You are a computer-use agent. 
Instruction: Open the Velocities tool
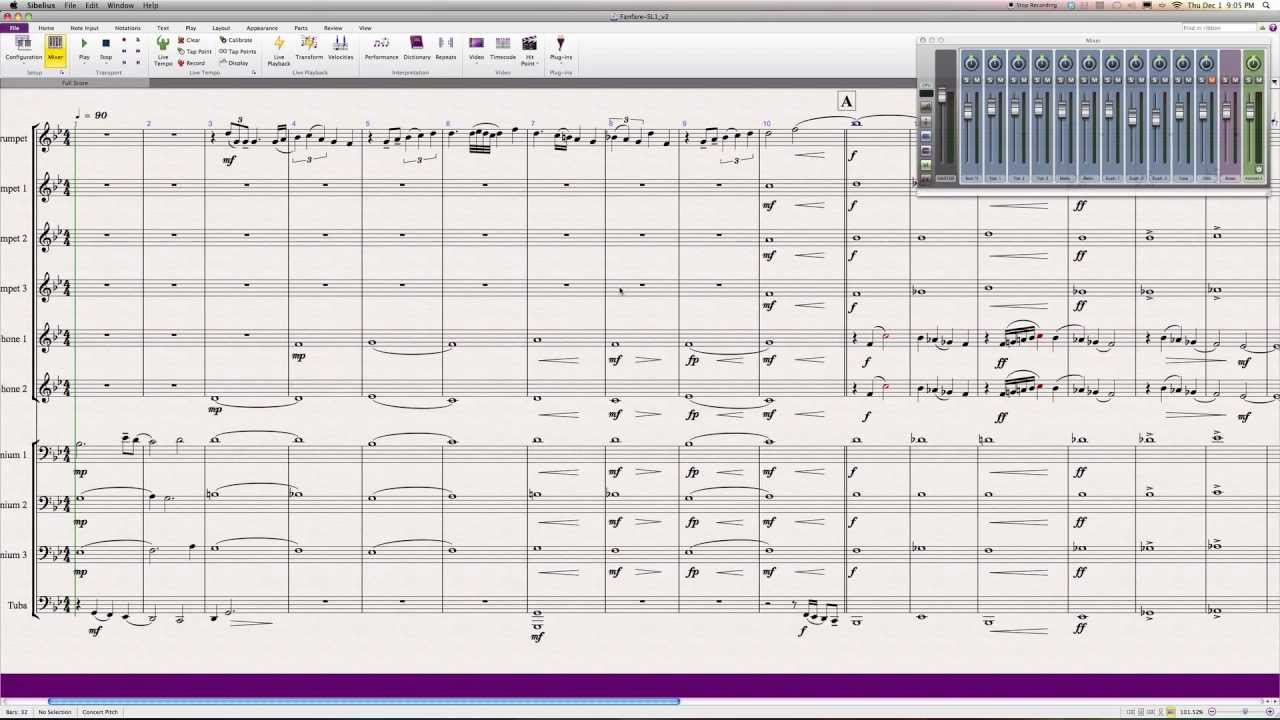click(340, 48)
